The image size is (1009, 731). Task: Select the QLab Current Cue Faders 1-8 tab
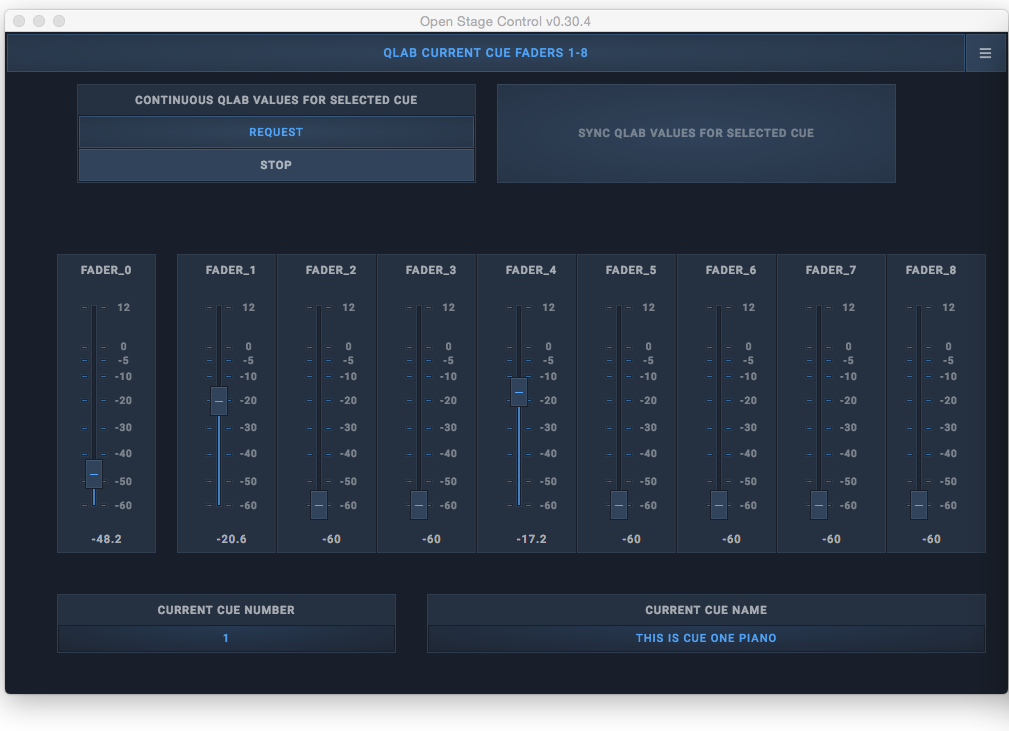[x=485, y=53]
